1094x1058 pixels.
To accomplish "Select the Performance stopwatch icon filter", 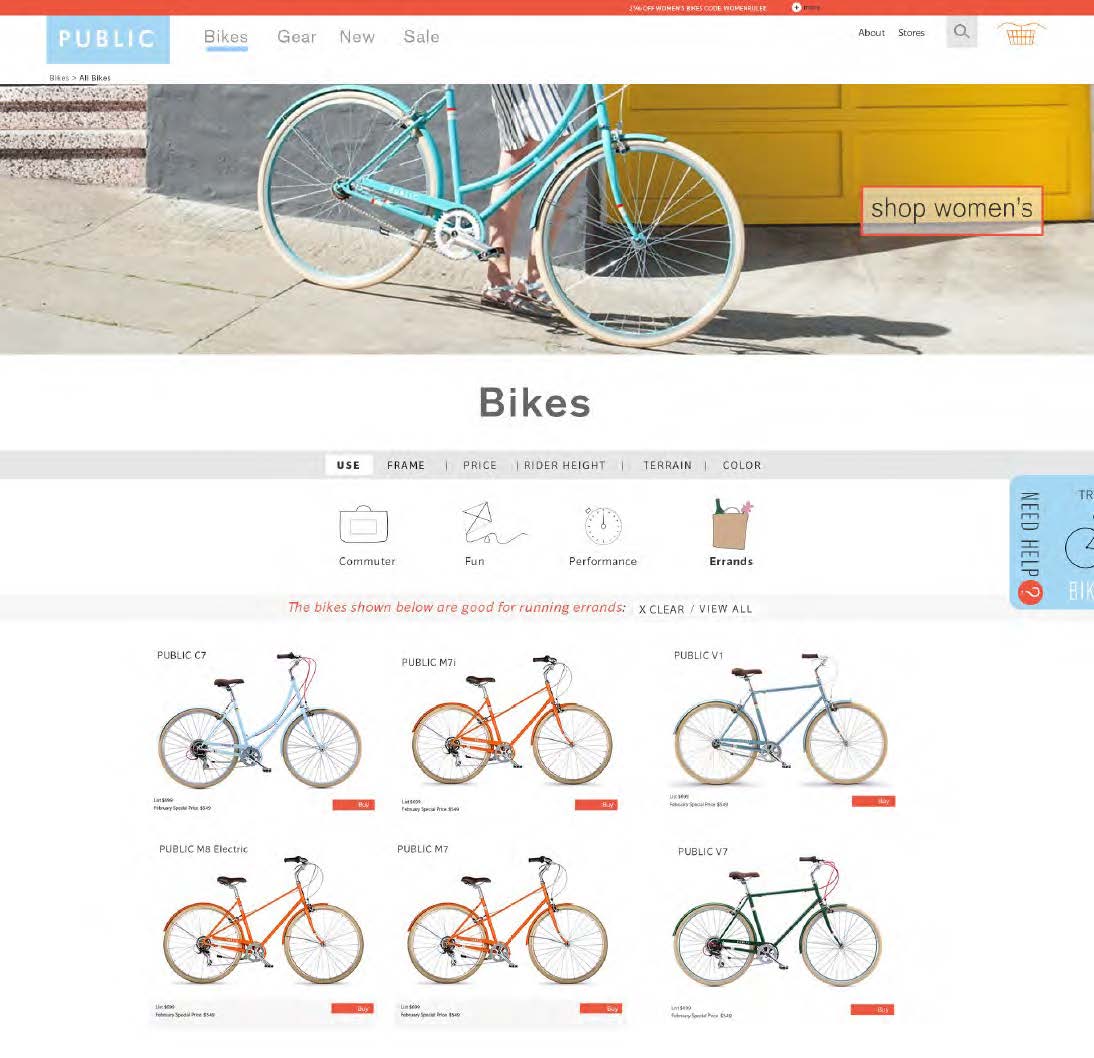I will tap(603, 526).
